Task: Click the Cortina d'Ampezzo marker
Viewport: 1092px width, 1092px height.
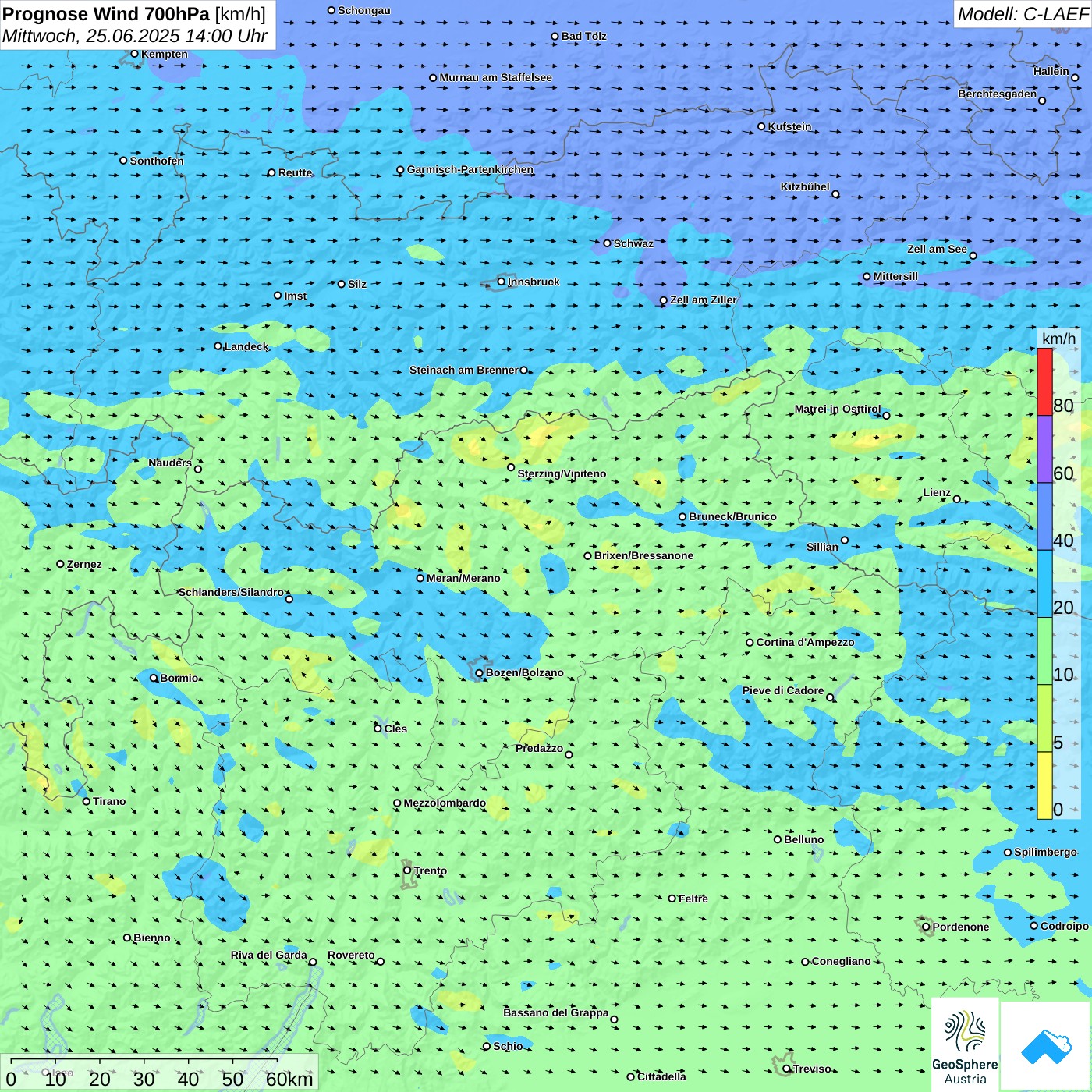Action: [750, 643]
